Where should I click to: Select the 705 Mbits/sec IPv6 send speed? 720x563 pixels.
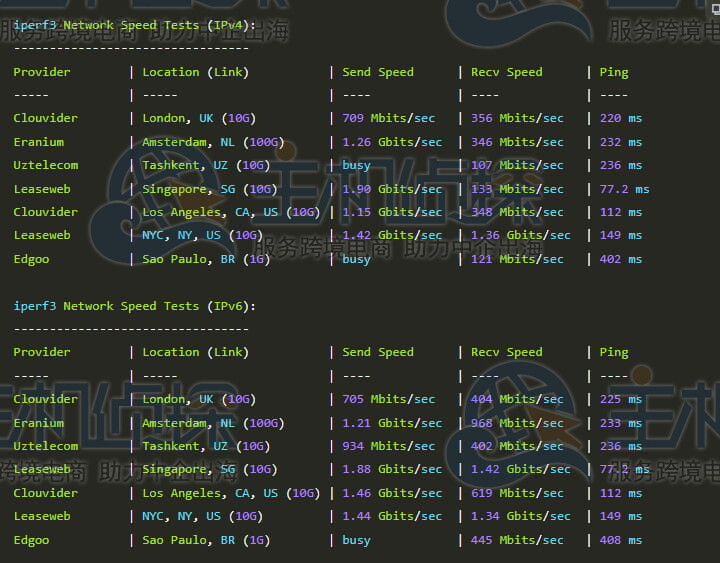tap(388, 399)
